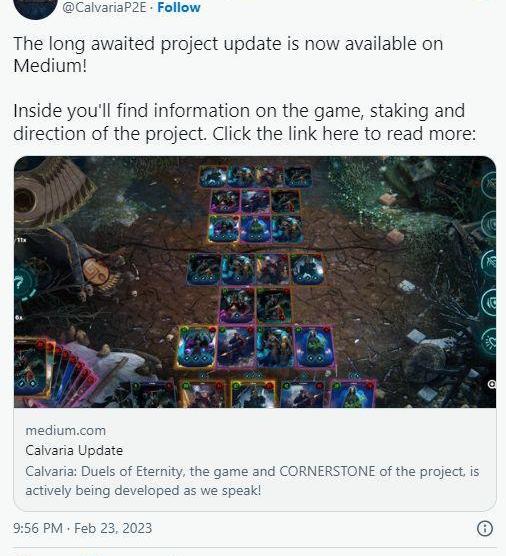Click the crossed-swords circular icon at top of game sidebar
This screenshot has width=506, height=556.
490,184
